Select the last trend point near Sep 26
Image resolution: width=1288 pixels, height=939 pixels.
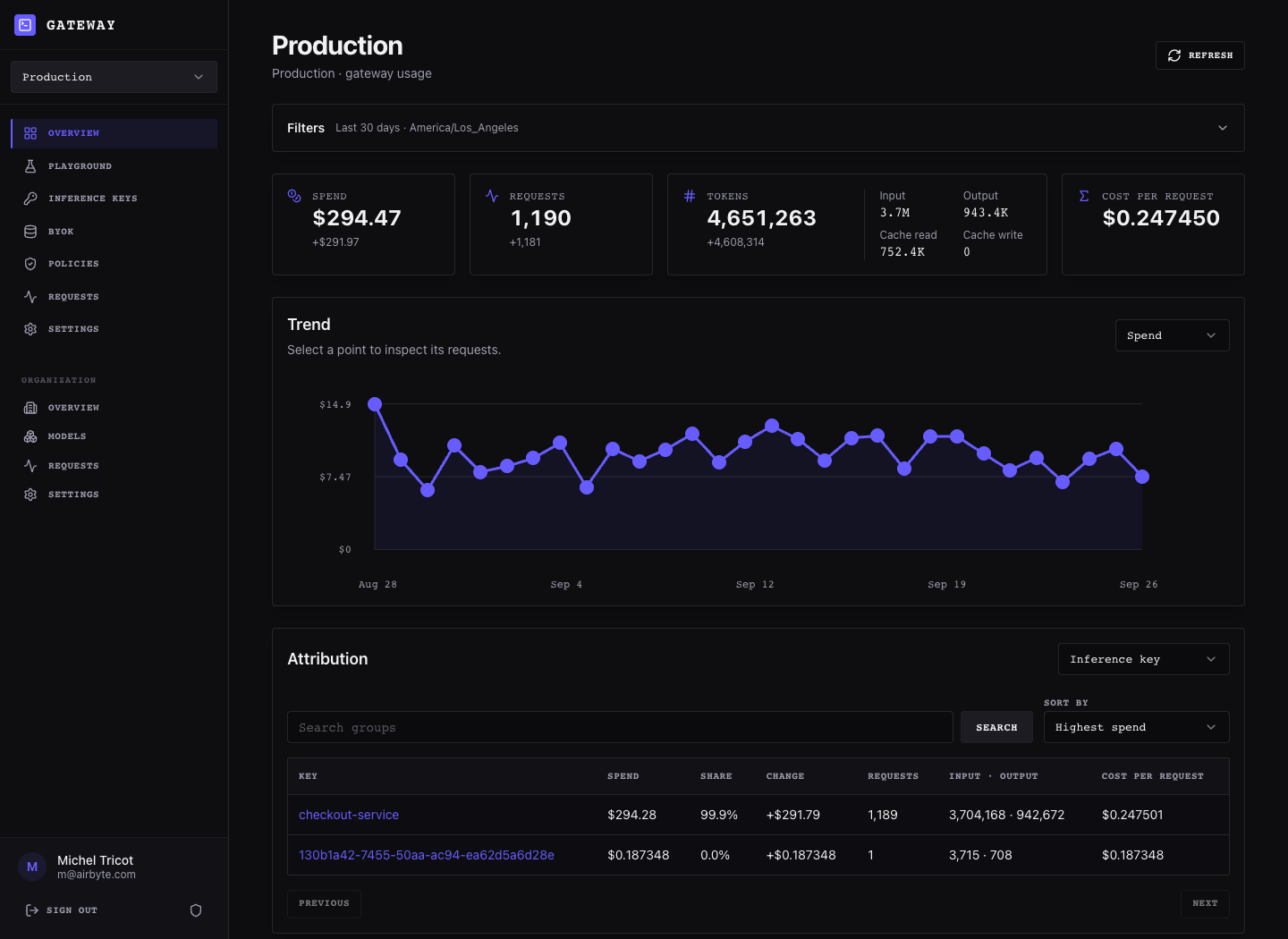click(x=1142, y=477)
